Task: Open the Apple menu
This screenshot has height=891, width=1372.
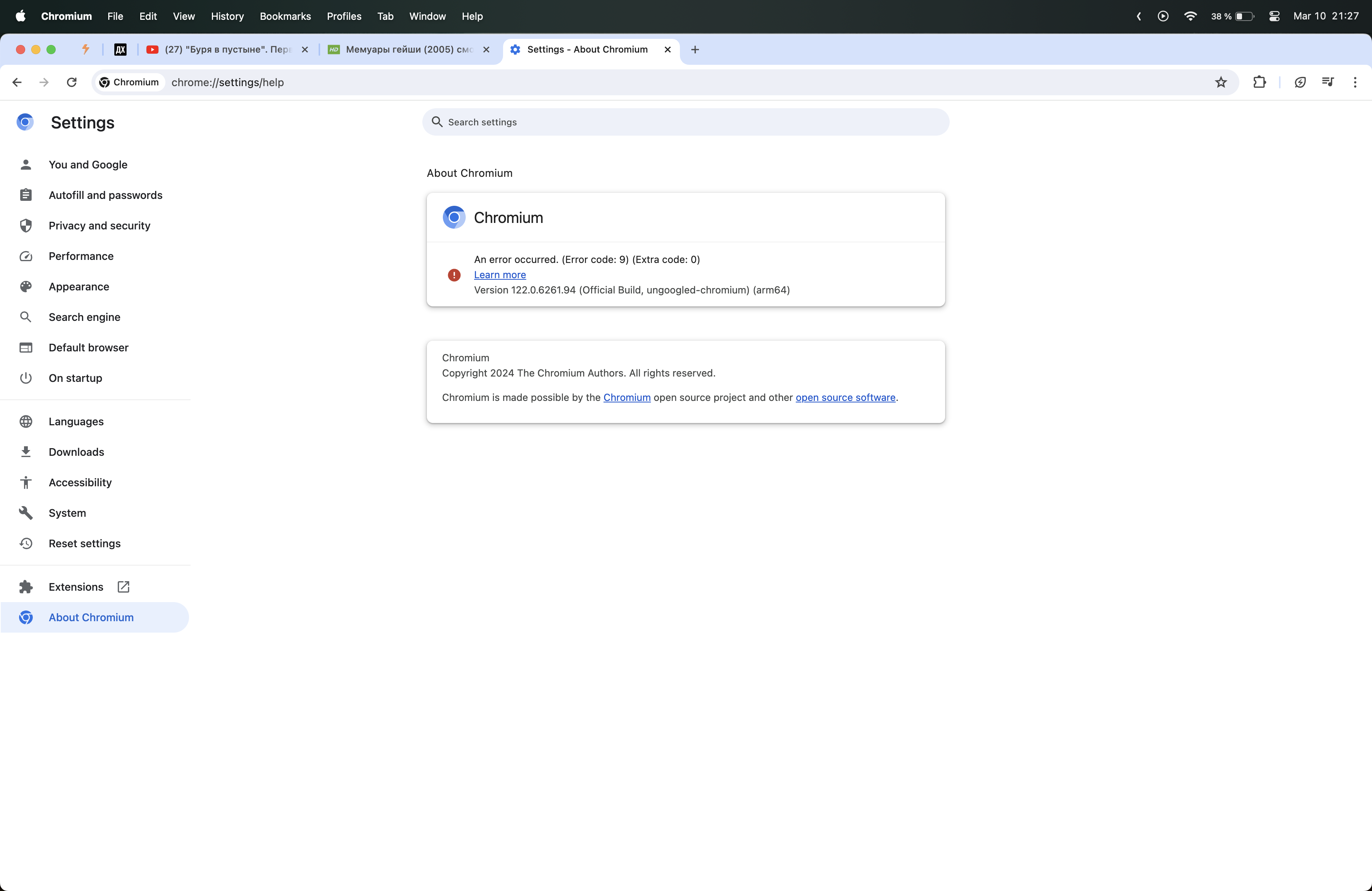Action: [x=20, y=16]
